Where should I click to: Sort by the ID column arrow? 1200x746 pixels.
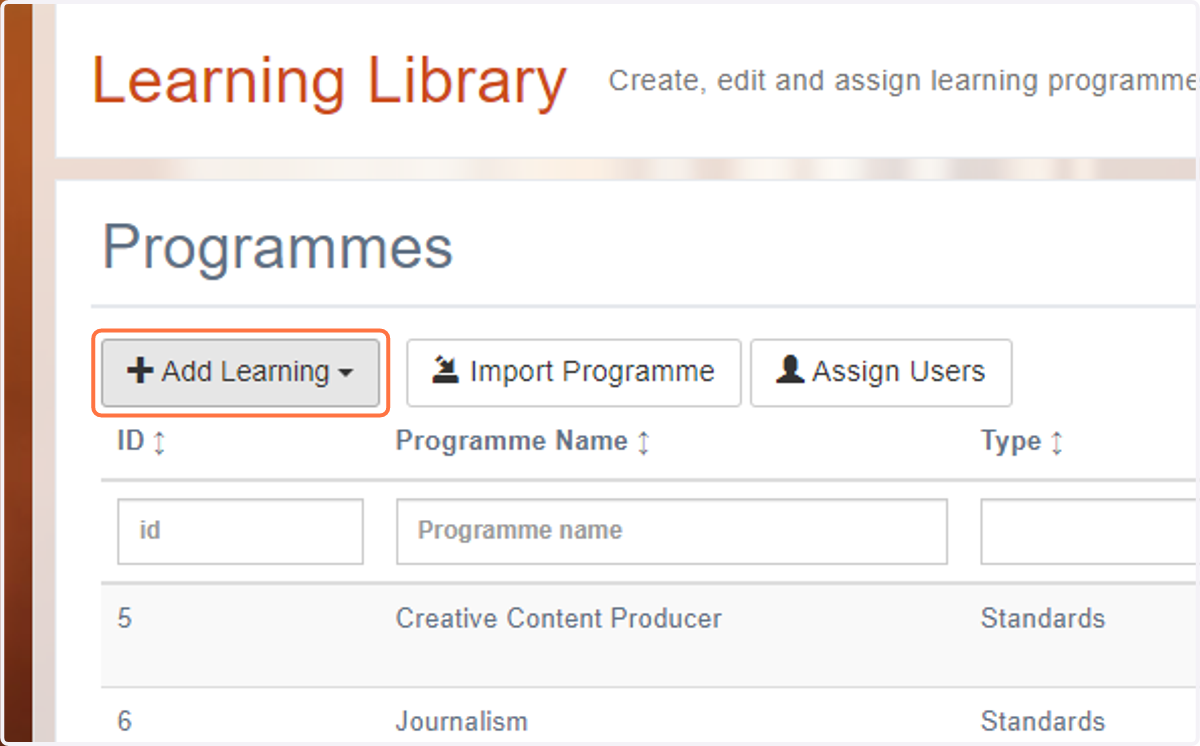(x=158, y=443)
